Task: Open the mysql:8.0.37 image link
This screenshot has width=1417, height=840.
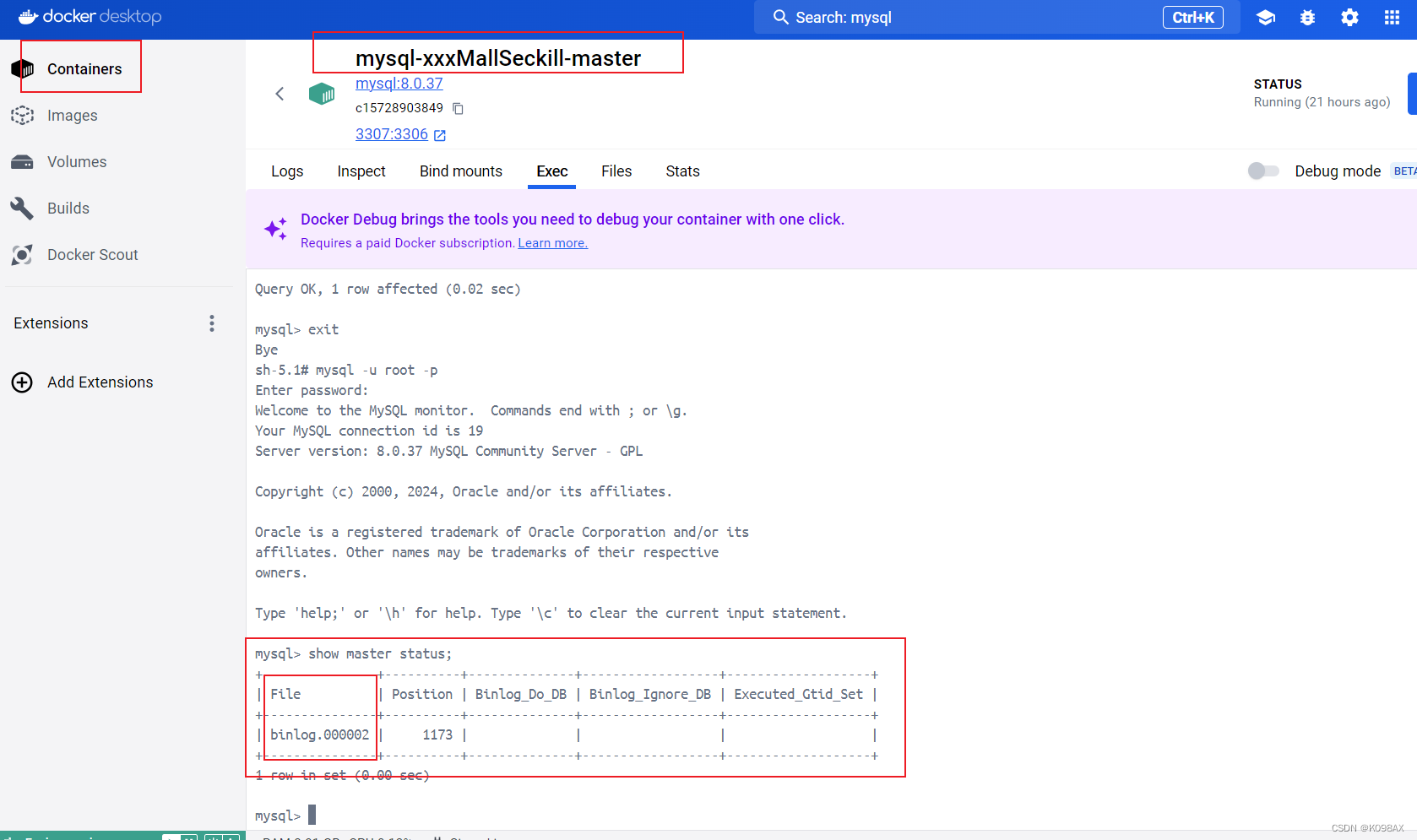Action: click(x=399, y=84)
